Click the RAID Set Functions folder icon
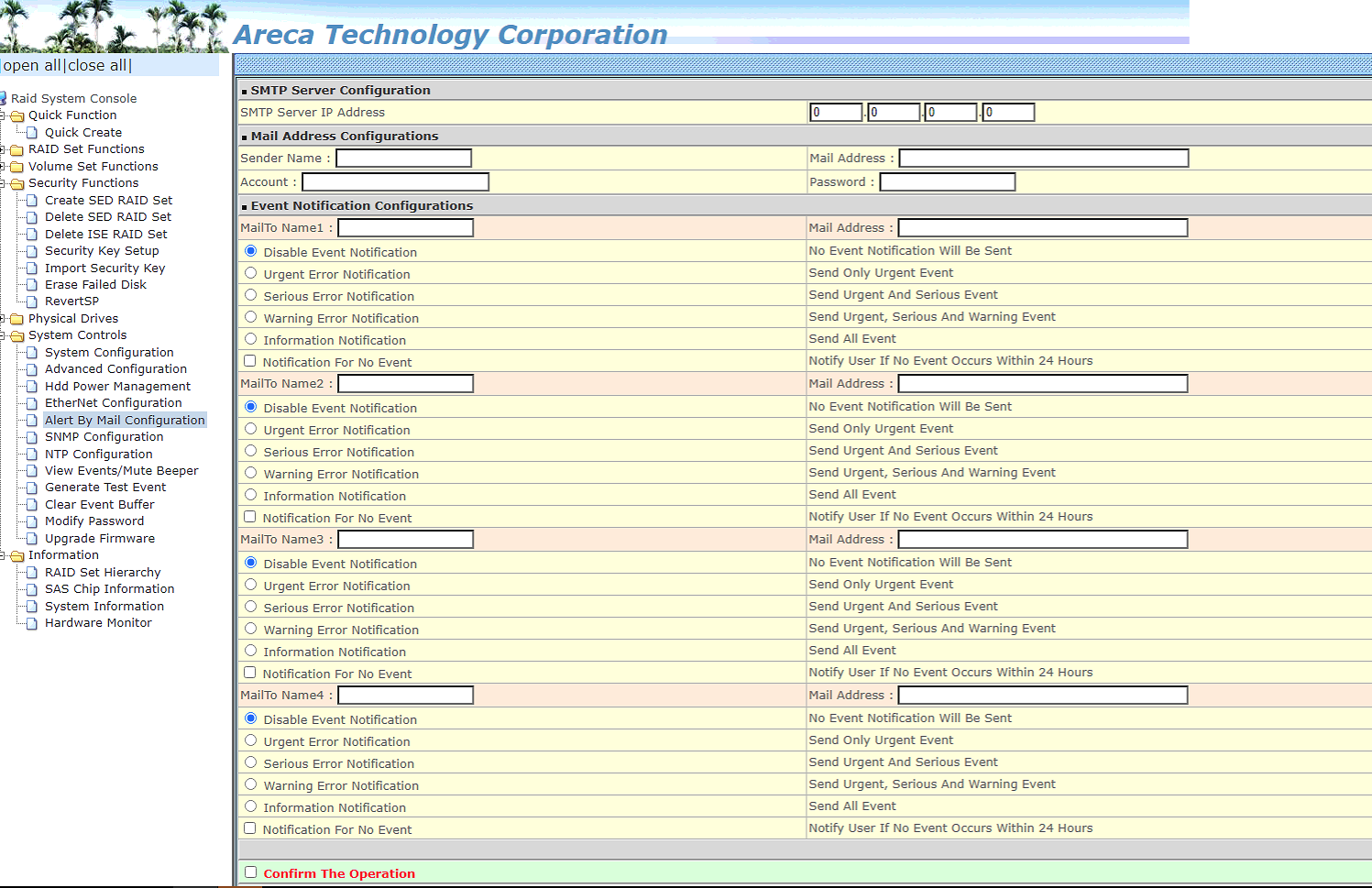The image size is (1372, 888). coord(16,149)
